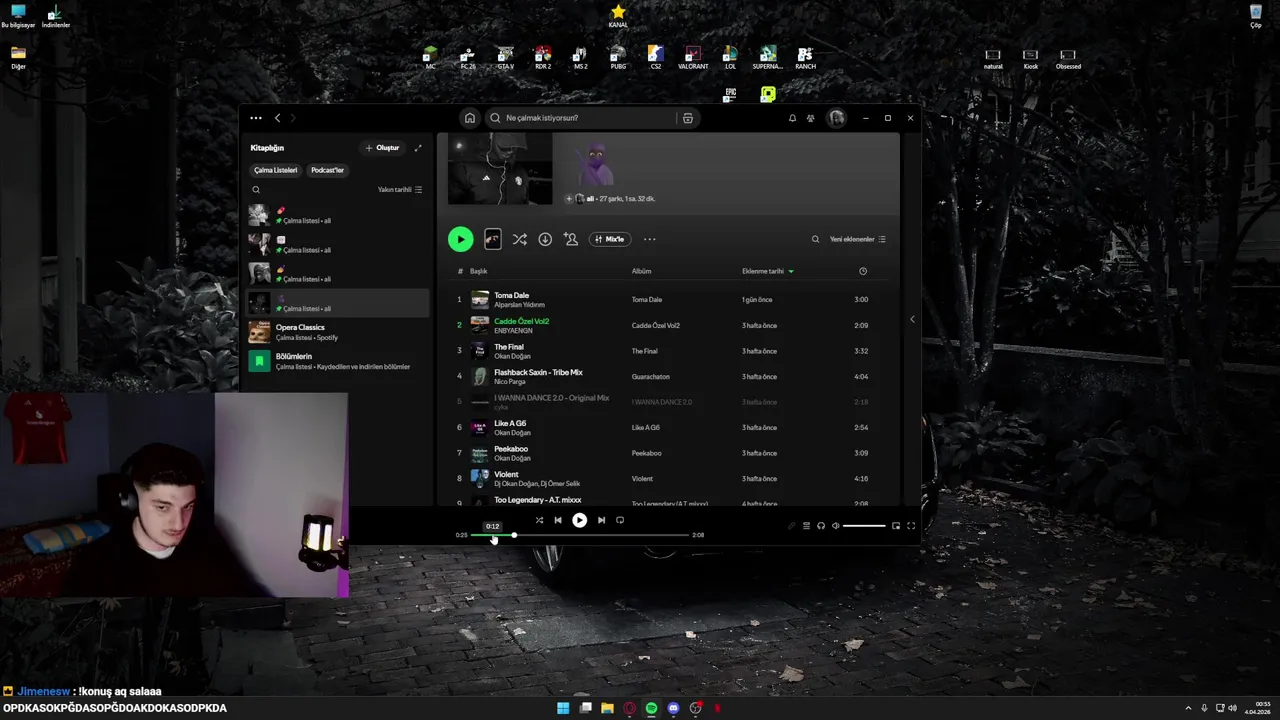
Task: Select the Çalma Listeleri filter
Action: pos(275,170)
